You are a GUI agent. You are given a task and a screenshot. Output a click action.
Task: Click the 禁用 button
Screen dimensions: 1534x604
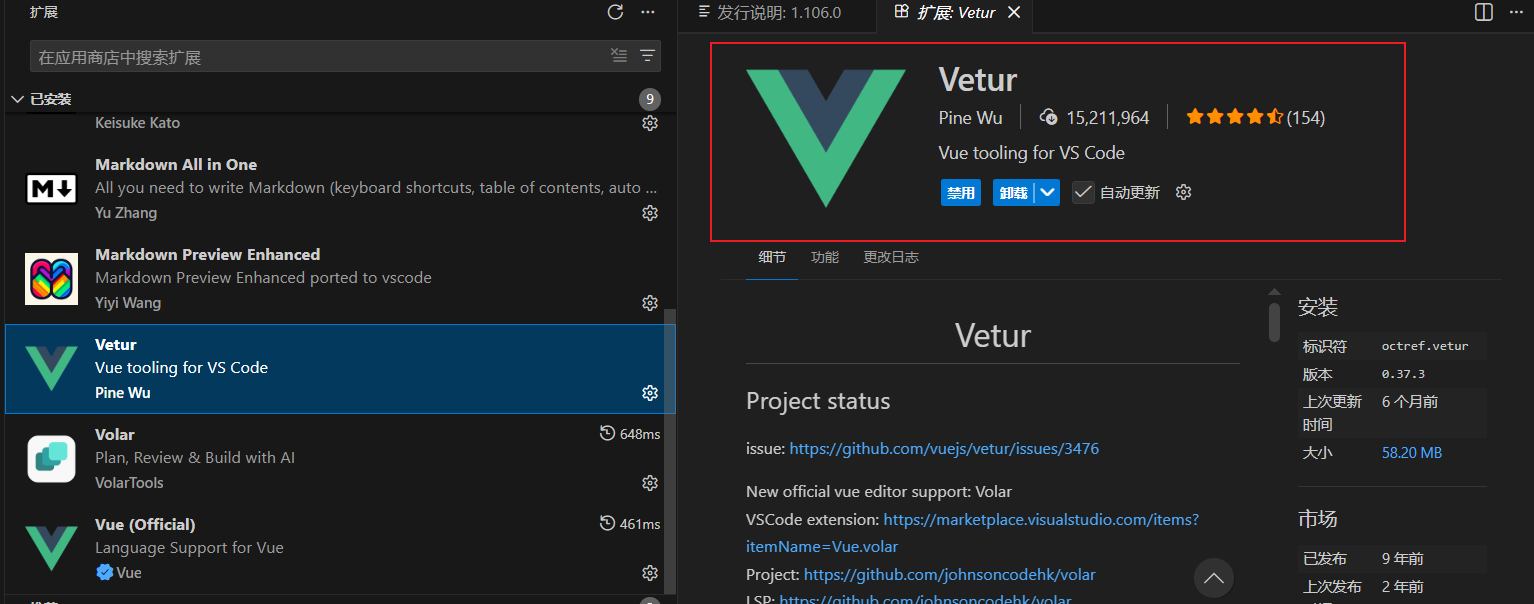point(961,192)
